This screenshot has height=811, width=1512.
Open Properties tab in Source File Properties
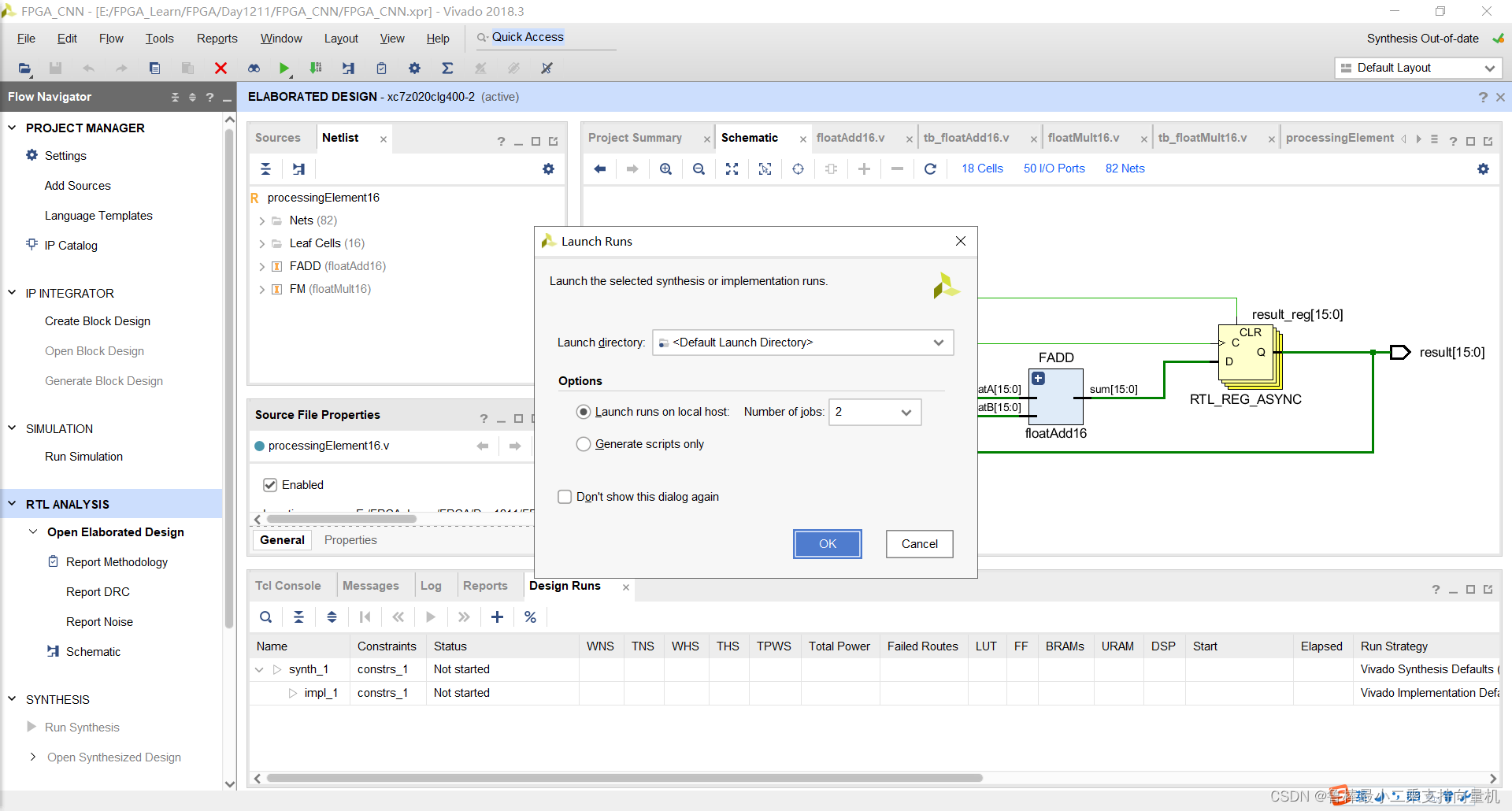click(350, 540)
